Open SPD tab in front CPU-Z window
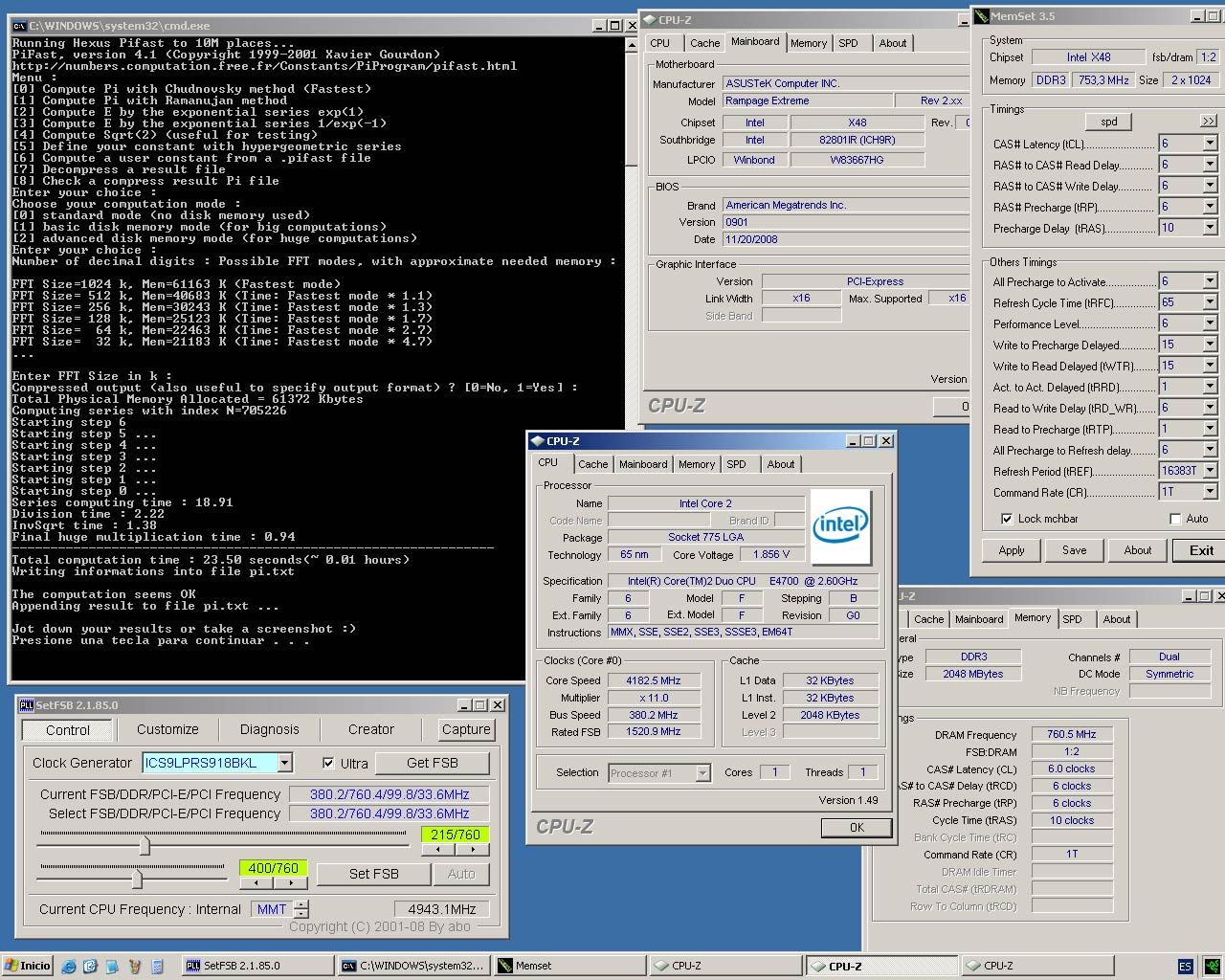Viewport: 1225px width, 980px height. click(736, 464)
